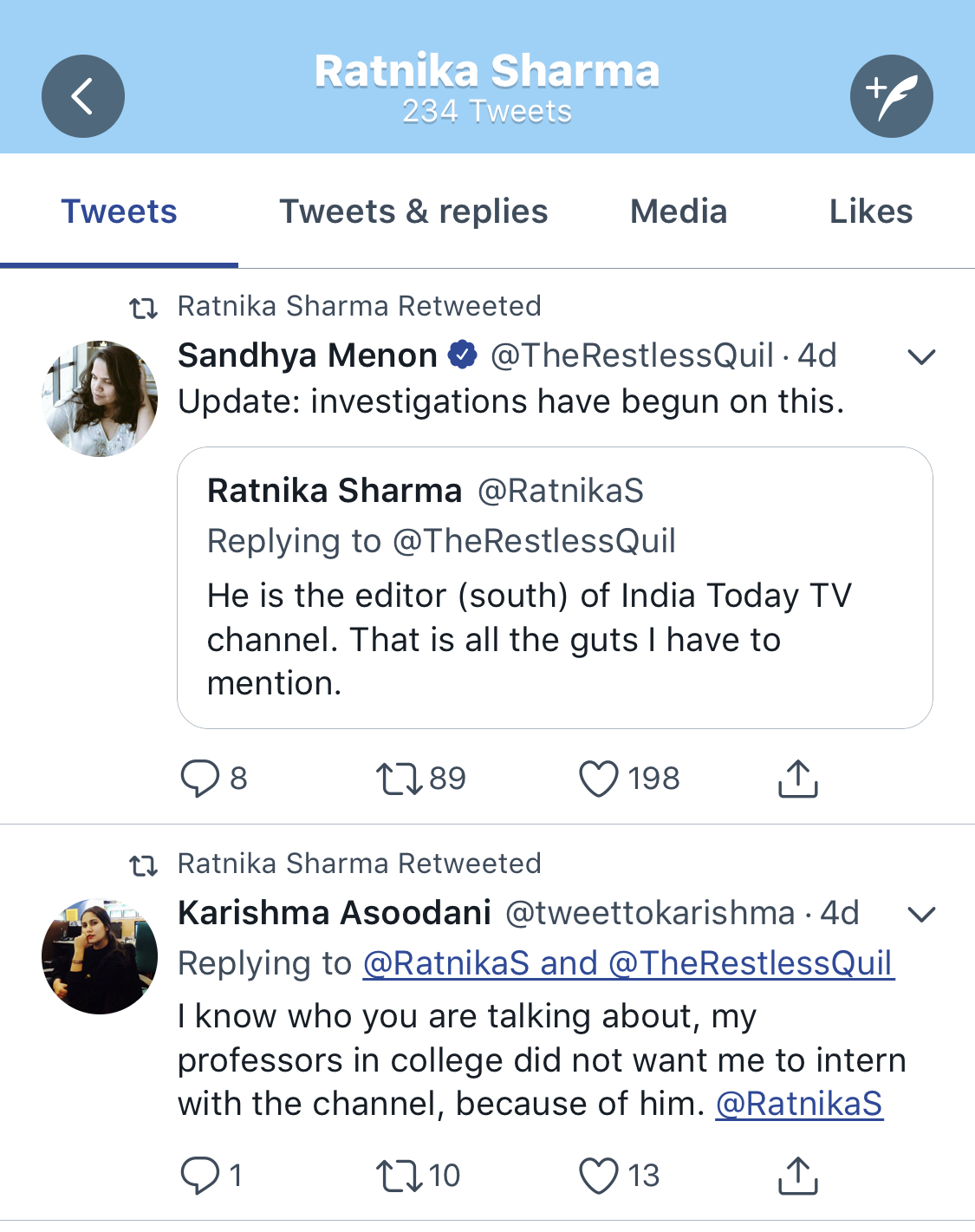Like Karishma Asoodani's tweet
The width and height of the screenshot is (975, 1232).
(599, 1176)
